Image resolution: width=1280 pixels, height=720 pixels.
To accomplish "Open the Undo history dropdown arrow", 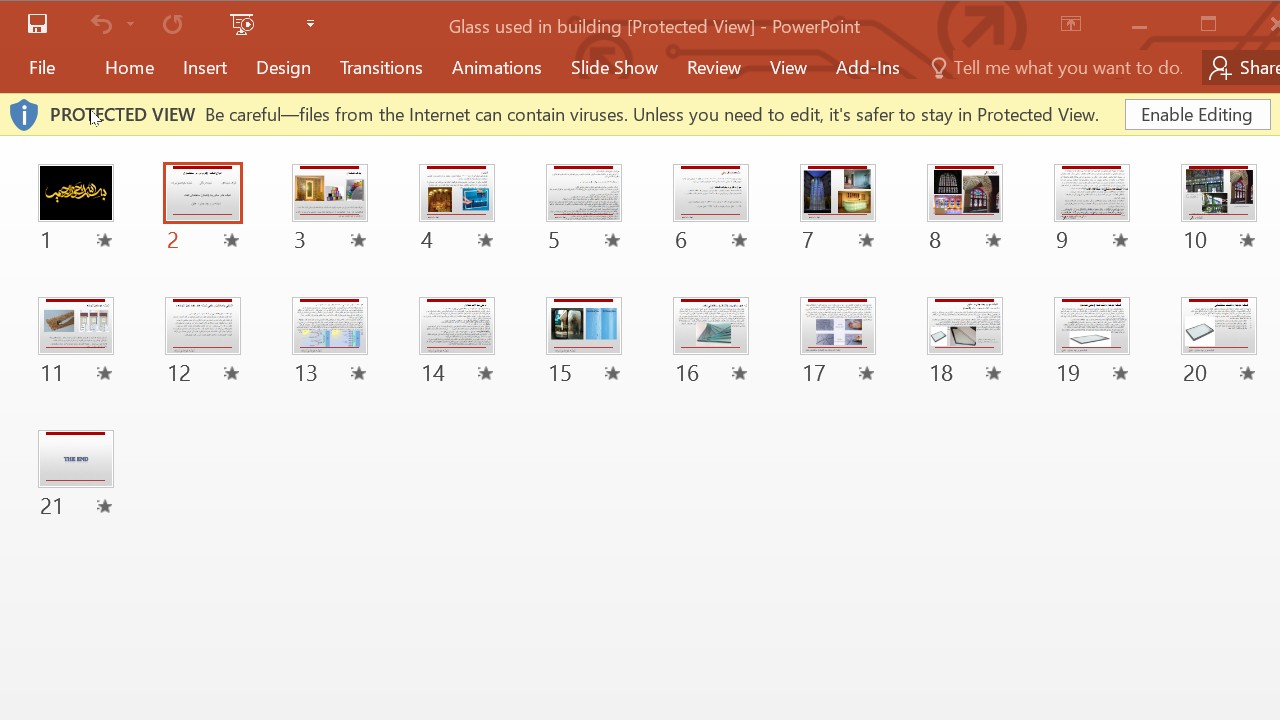I will pos(130,24).
